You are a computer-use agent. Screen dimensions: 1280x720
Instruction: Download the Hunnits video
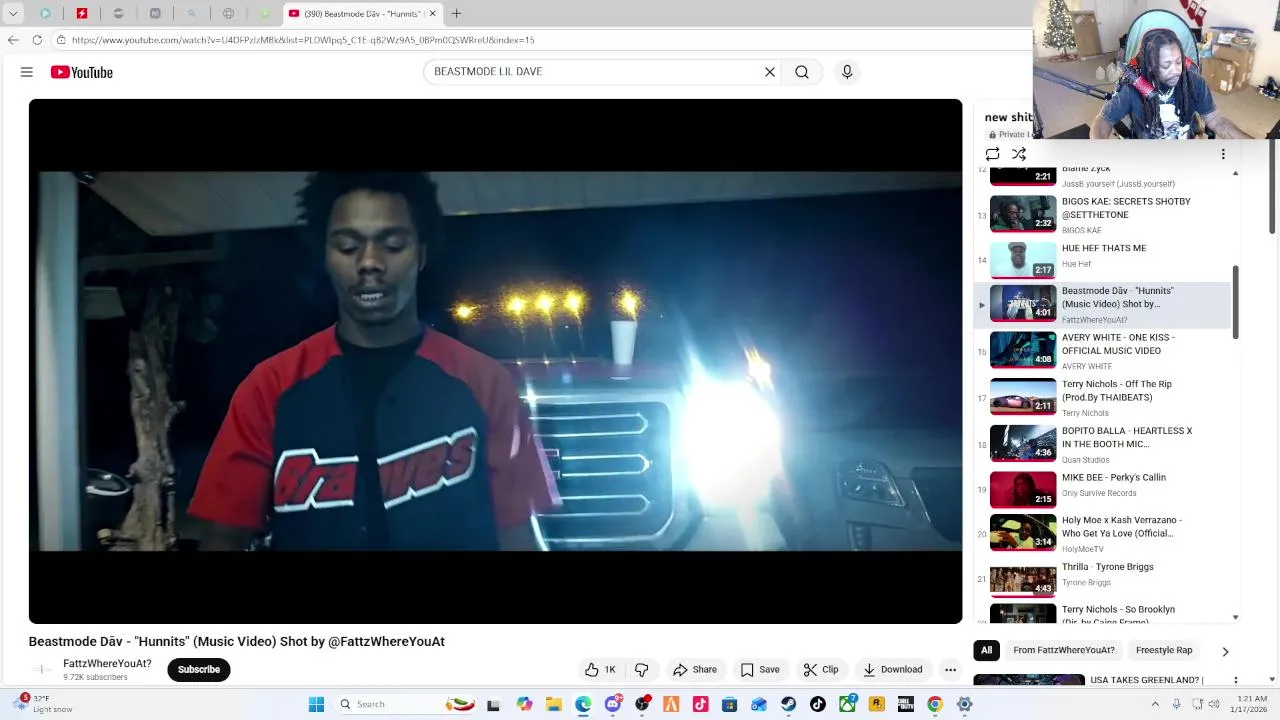click(x=892, y=670)
